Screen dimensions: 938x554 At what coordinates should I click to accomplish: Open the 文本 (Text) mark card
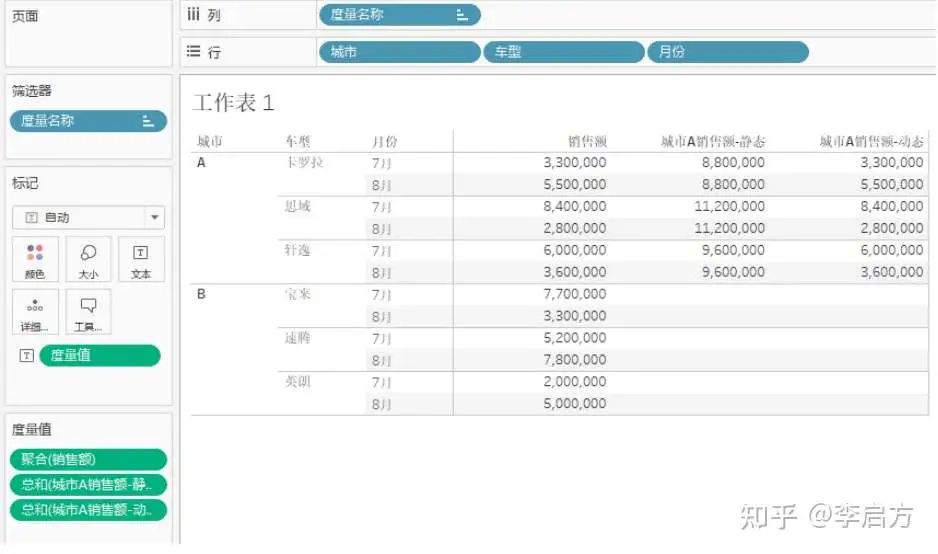141,260
